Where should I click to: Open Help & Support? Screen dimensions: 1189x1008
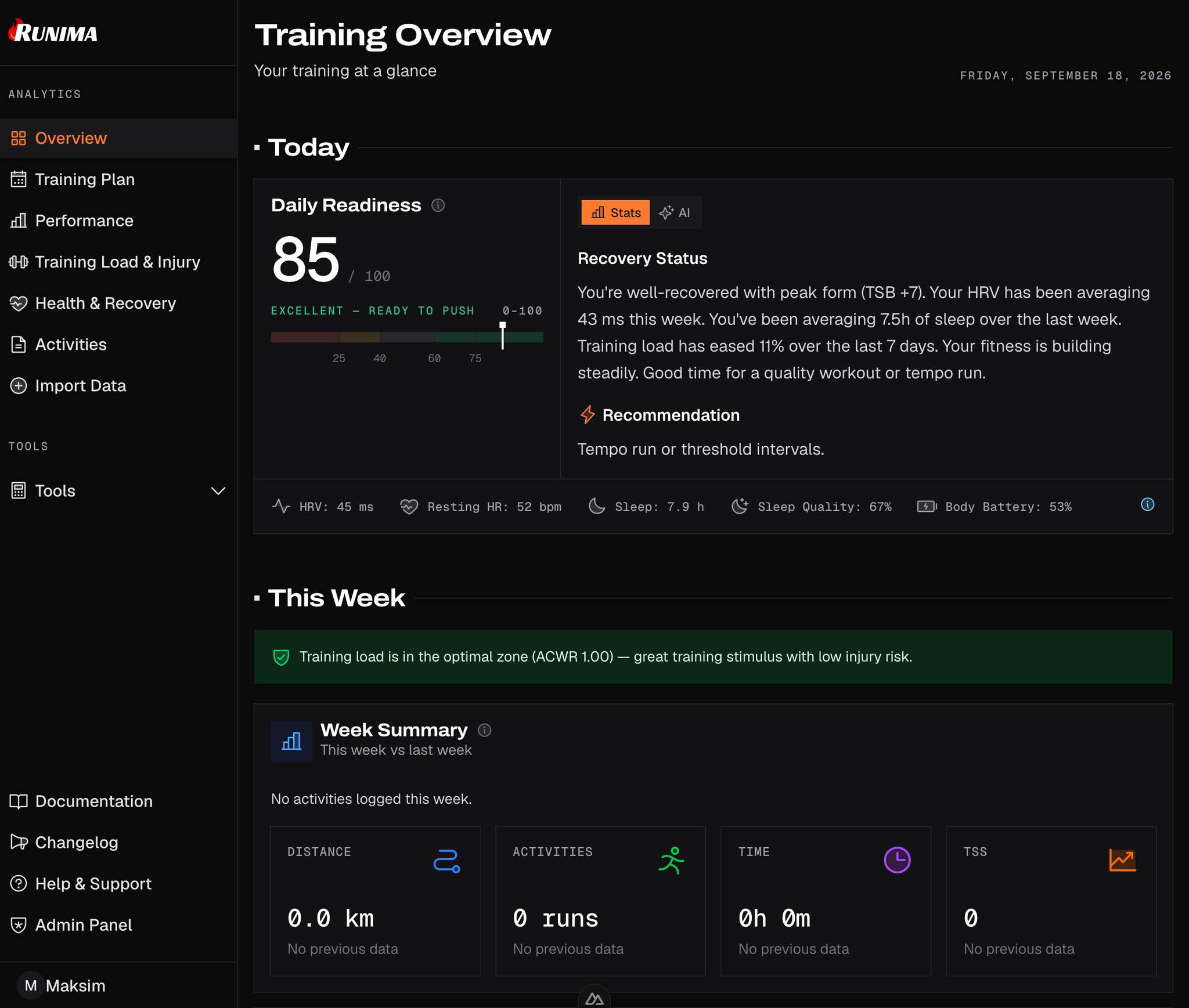click(x=118, y=883)
